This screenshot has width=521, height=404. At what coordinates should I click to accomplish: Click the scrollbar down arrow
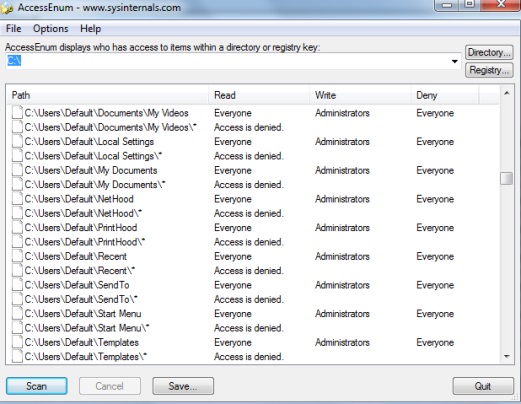(507, 357)
